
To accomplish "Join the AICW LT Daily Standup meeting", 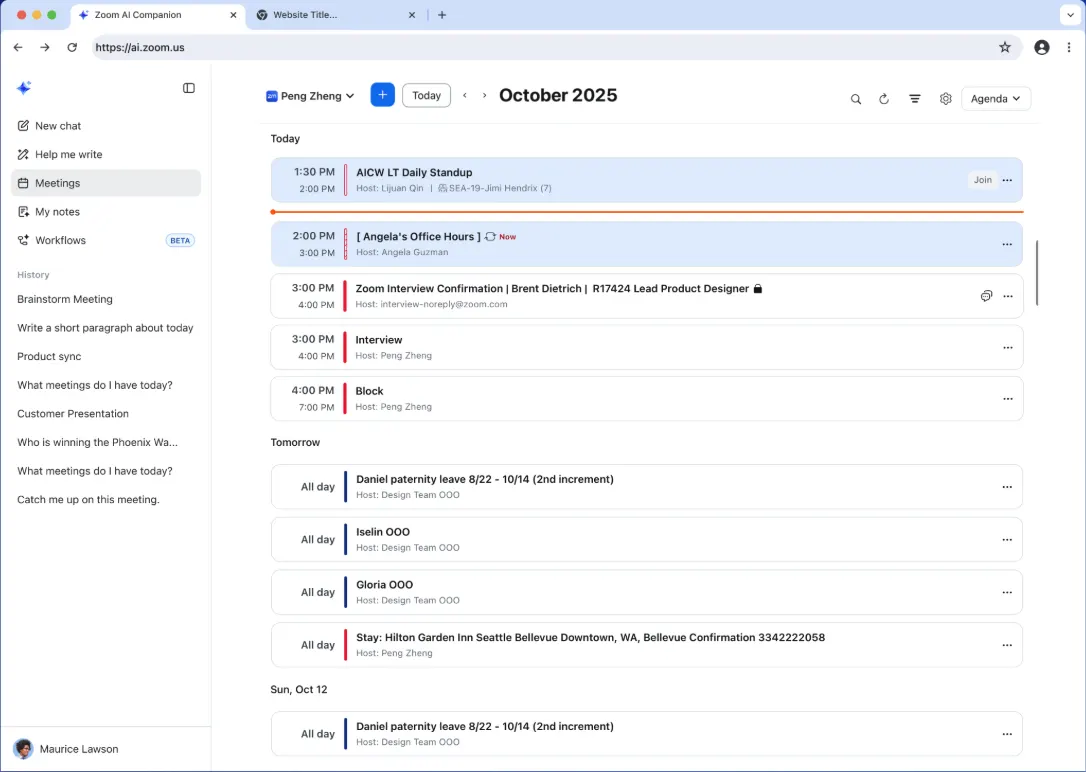I will point(982,180).
